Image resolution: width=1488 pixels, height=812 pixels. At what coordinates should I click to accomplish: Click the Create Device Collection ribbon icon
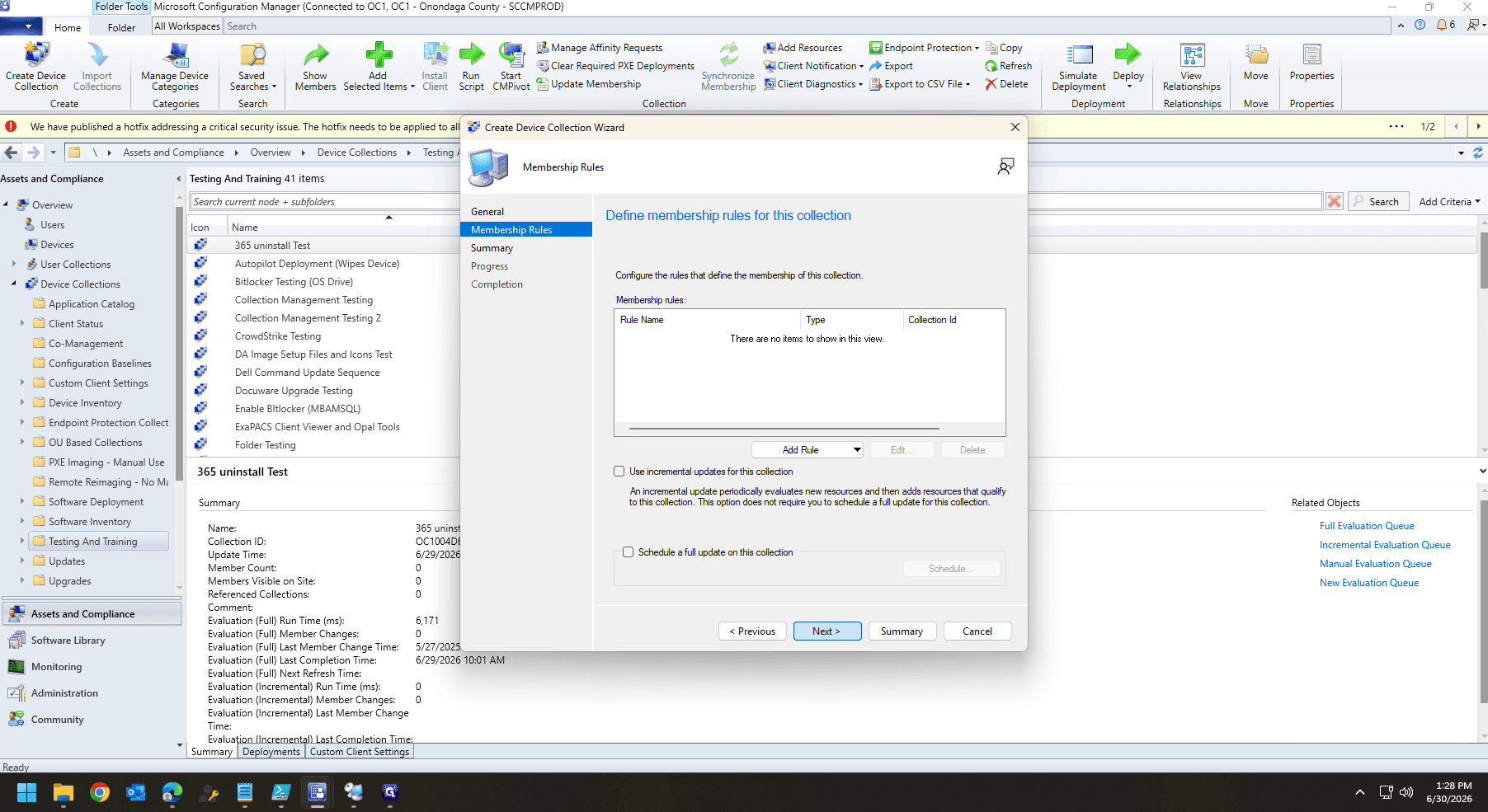tap(35, 66)
